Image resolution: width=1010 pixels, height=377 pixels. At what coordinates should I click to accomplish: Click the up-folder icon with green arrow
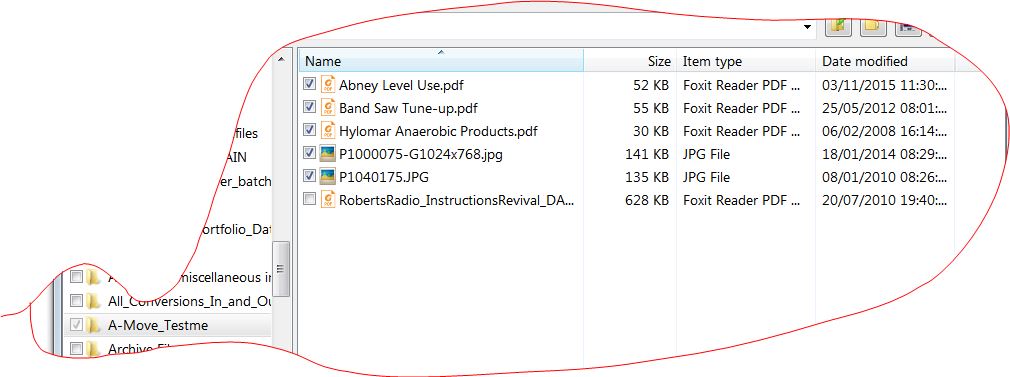[838, 26]
